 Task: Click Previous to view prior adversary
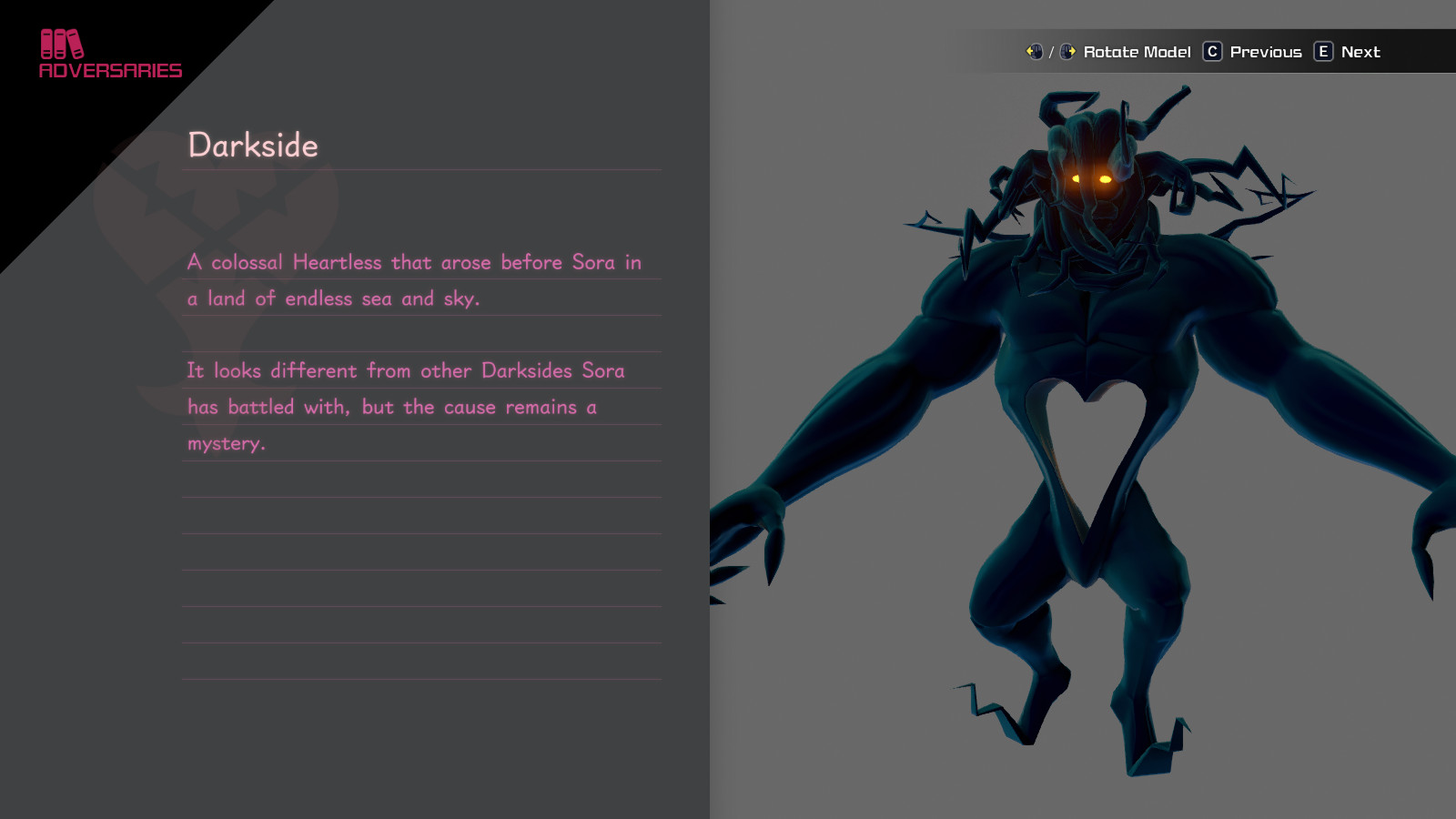coord(1265,52)
